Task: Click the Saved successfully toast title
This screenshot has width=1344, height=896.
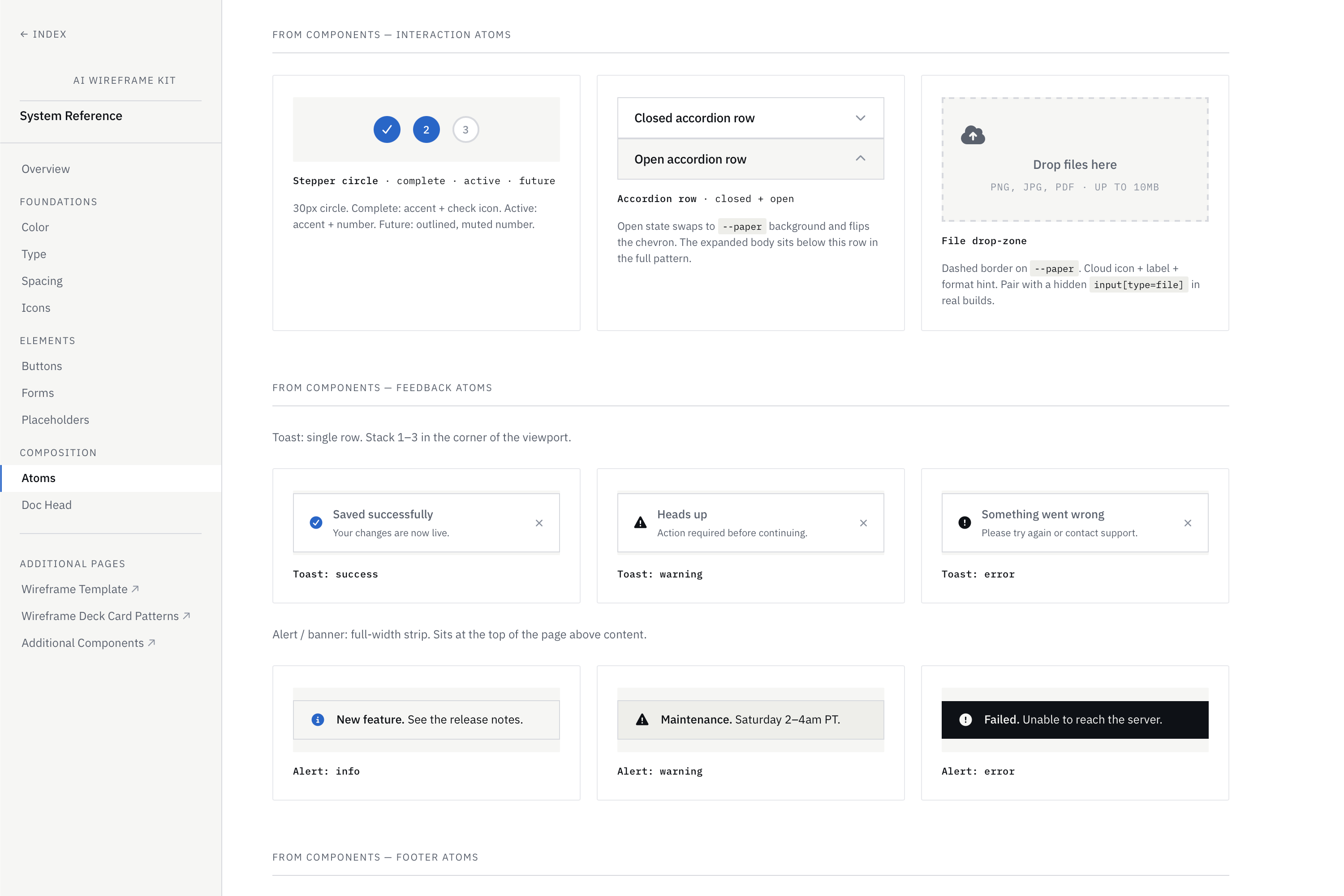Action: (x=383, y=514)
